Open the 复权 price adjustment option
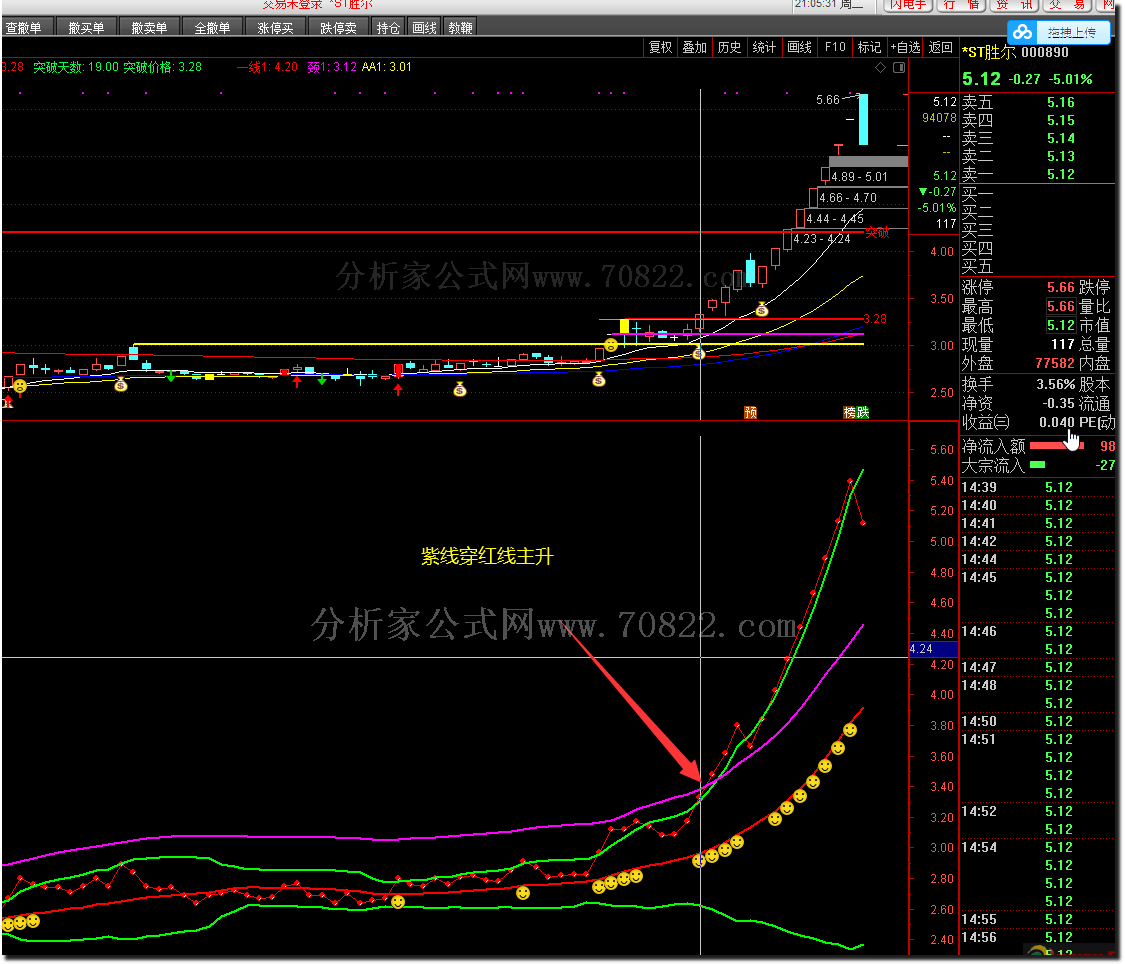The width and height of the screenshot is (1125, 964). click(660, 47)
